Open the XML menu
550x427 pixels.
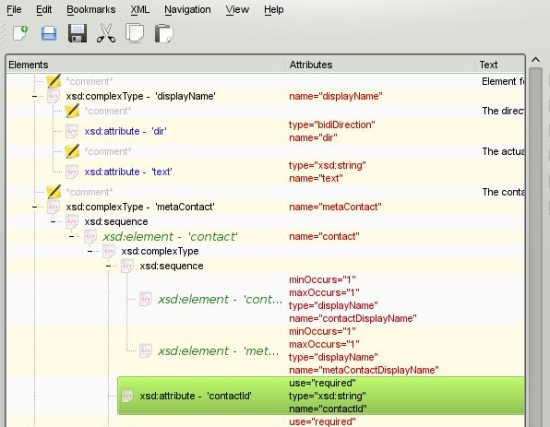click(140, 9)
